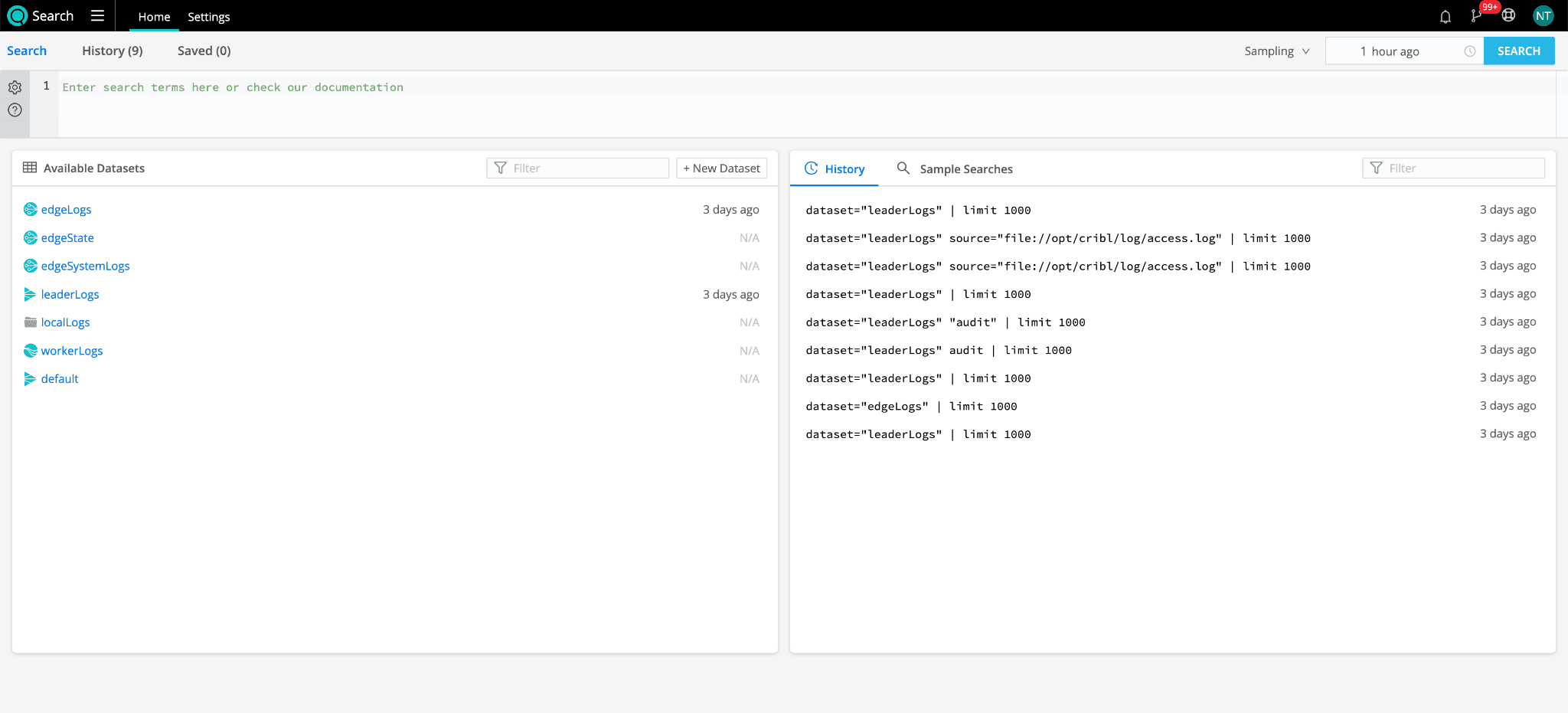
Task: Open the NT user avatar menu
Action: 1543,16
